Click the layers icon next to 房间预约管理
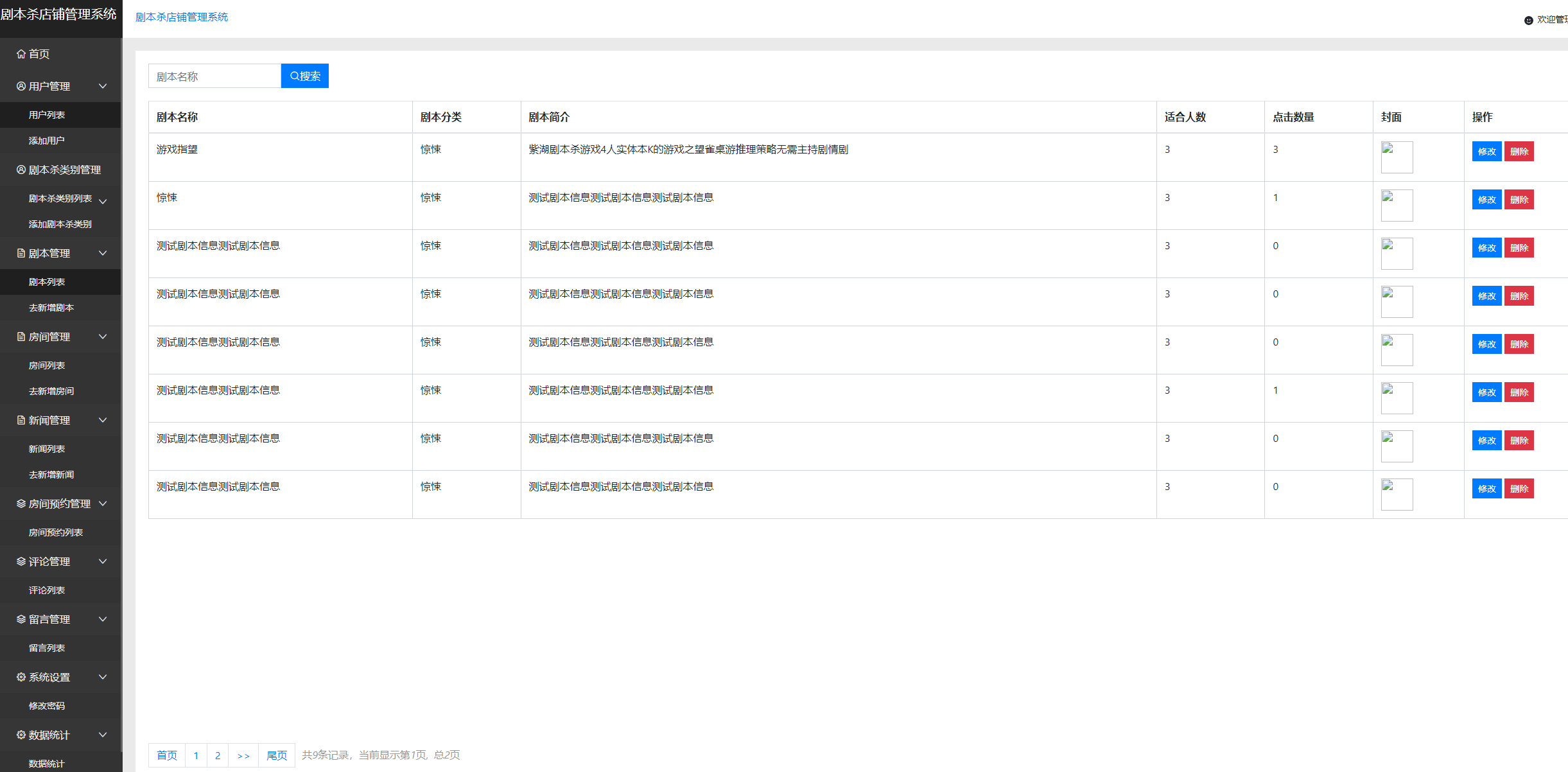This screenshot has width=1568, height=772. coord(21,504)
